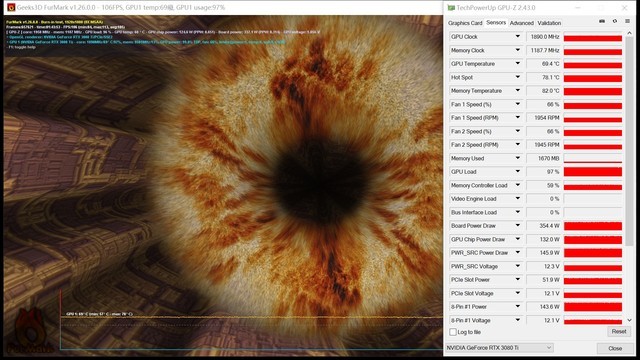Click the GPU-Z refresh icon
The height and width of the screenshot is (360, 640).
tap(615, 21)
